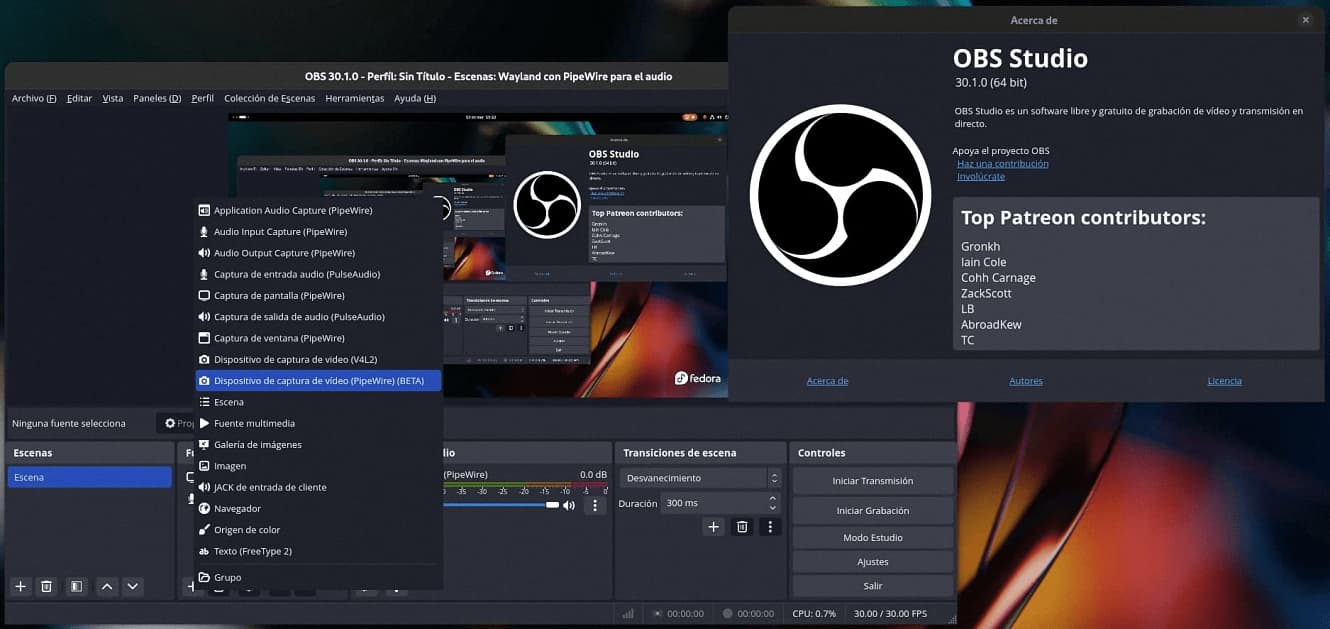Image resolution: width=1330 pixels, height=629 pixels.
Task: Move scene up with arrow icon
Action: [107, 586]
